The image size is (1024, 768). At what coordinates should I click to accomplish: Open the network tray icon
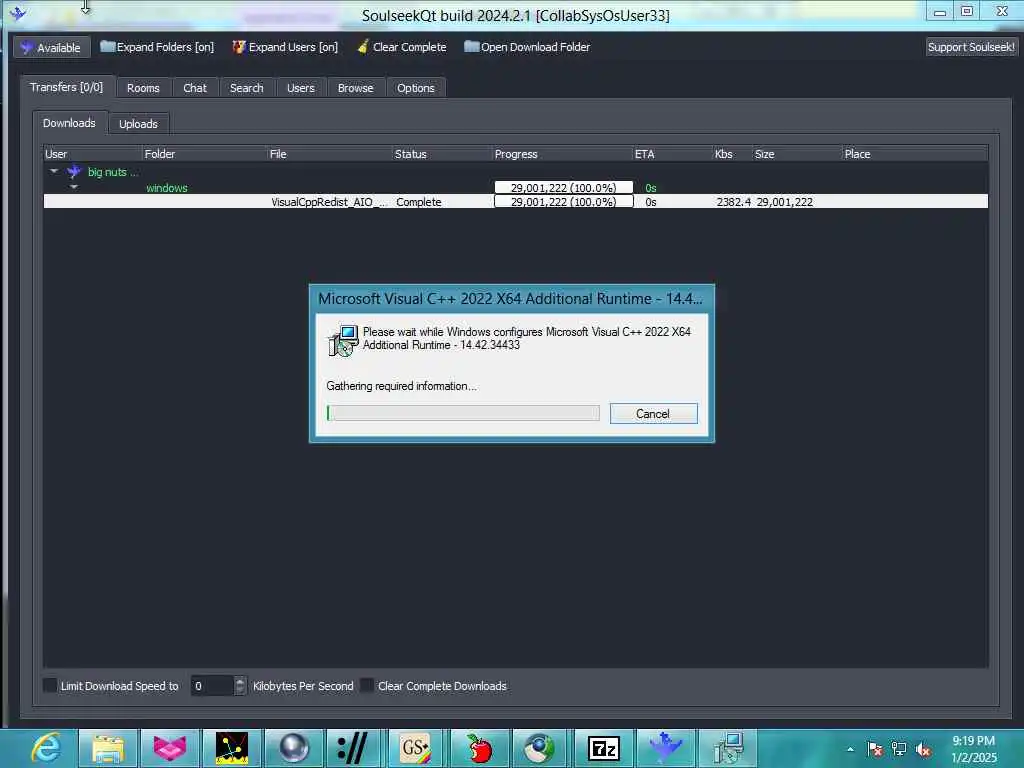pyautogui.click(x=899, y=749)
